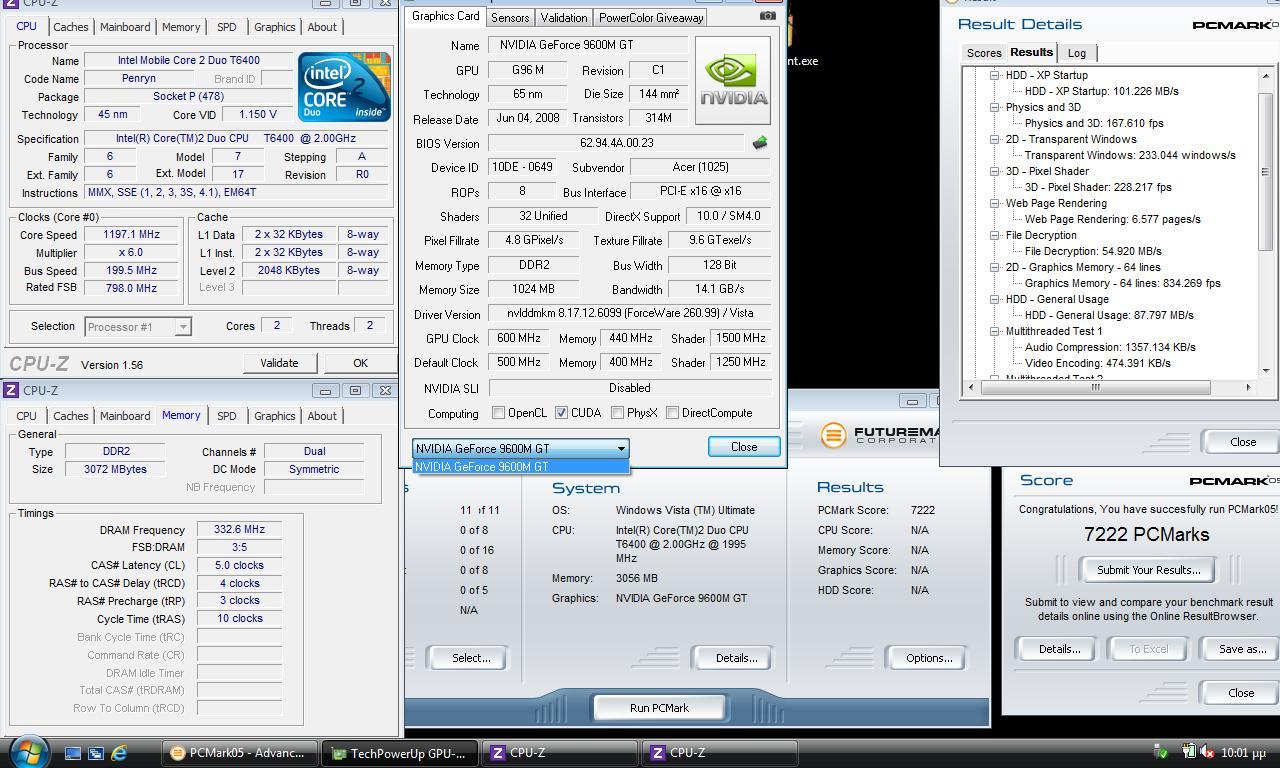Image resolution: width=1280 pixels, height=768 pixels.
Task: Collapse the HDD - General Usage node
Action: point(994,299)
